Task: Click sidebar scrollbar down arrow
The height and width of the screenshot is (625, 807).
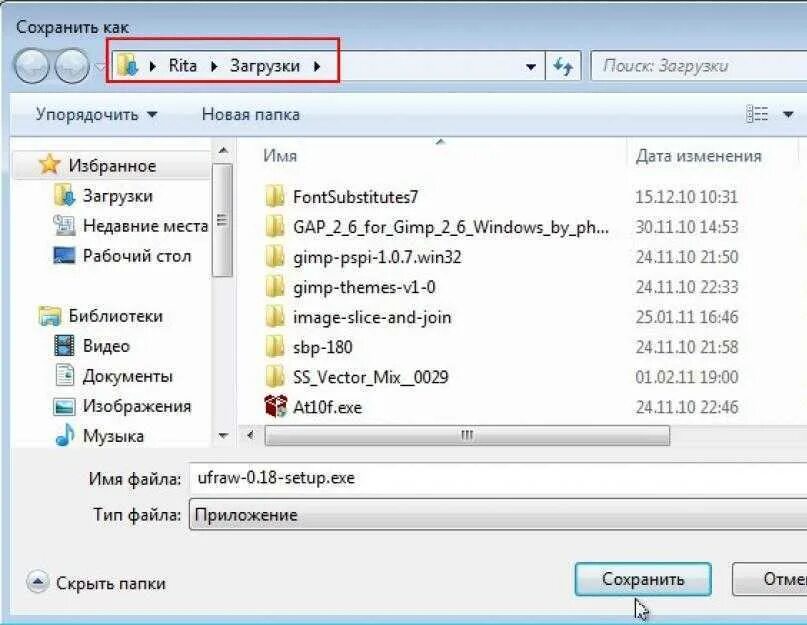Action: [223, 436]
